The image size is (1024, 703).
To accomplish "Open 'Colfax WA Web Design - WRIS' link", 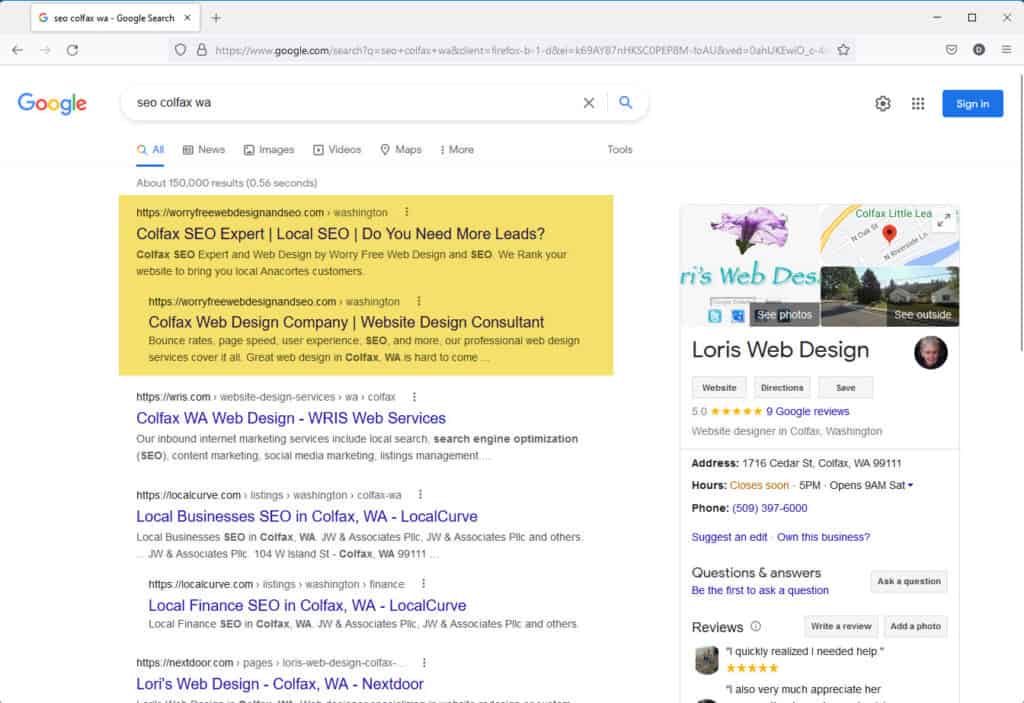I will coord(291,418).
